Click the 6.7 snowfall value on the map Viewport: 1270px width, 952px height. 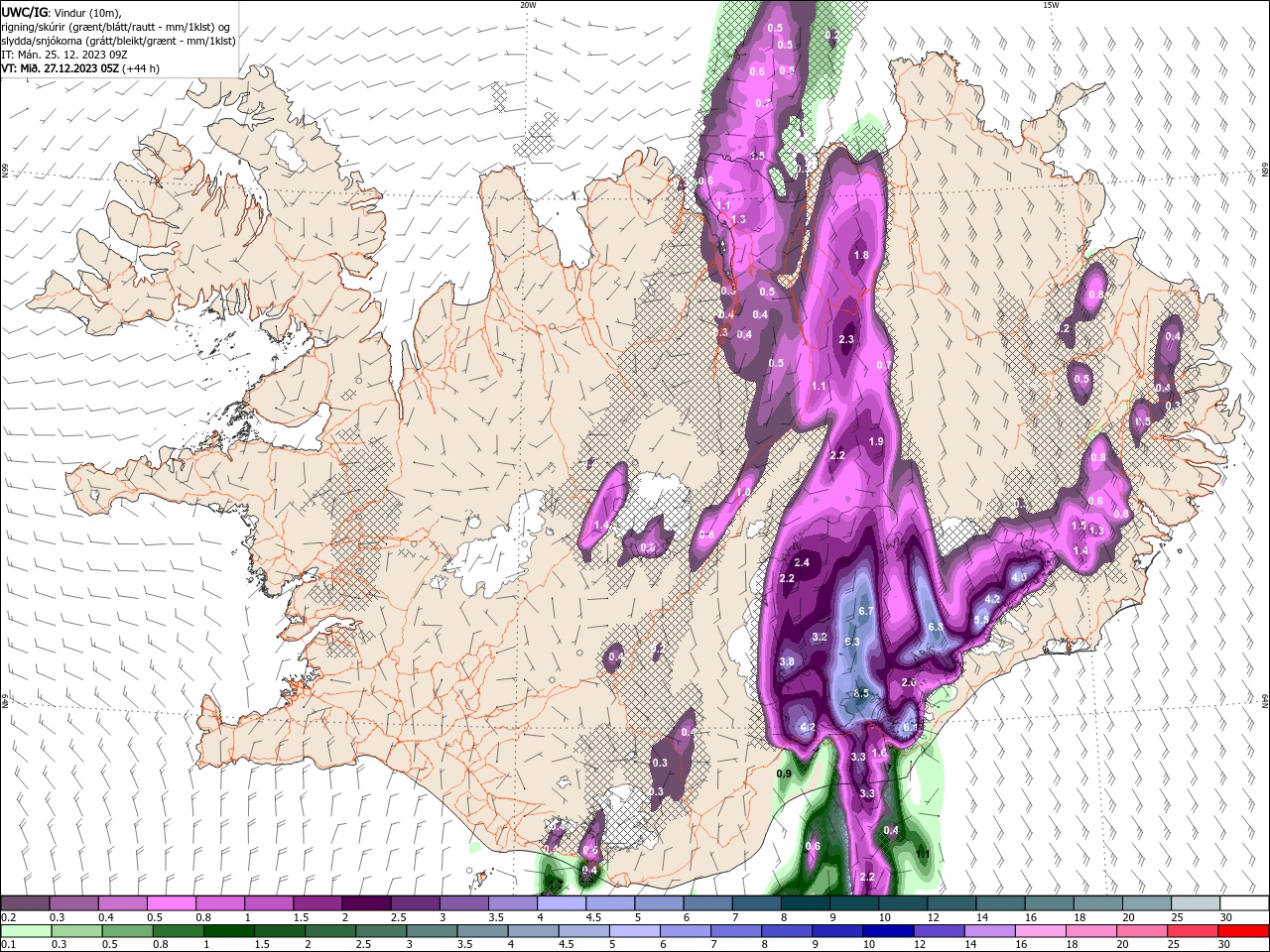click(865, 611)
